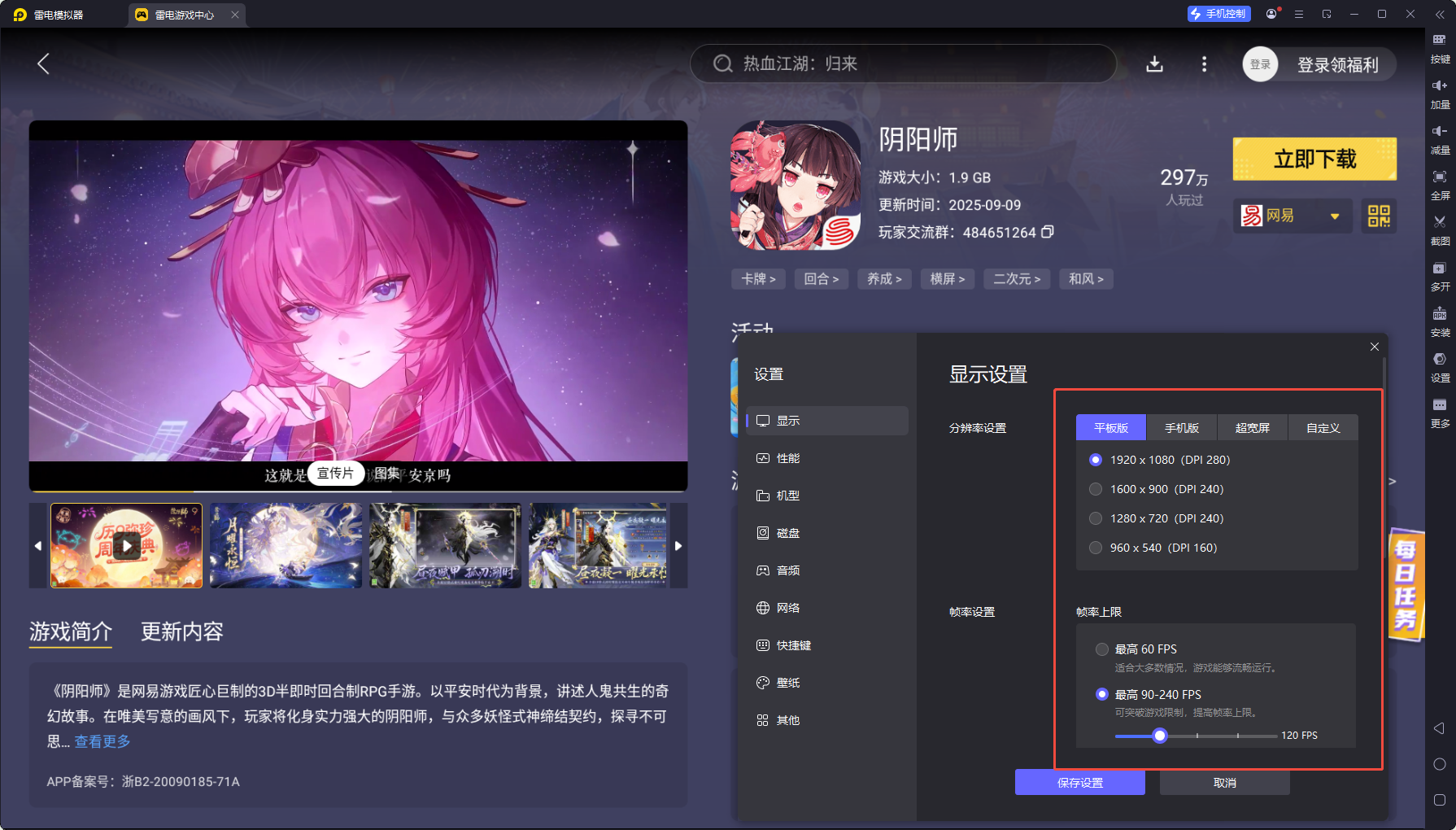Open the 音频 settings section
The width and height of the screenshot is (1456, 830).
pyautogui.click(x=826, y=570)
